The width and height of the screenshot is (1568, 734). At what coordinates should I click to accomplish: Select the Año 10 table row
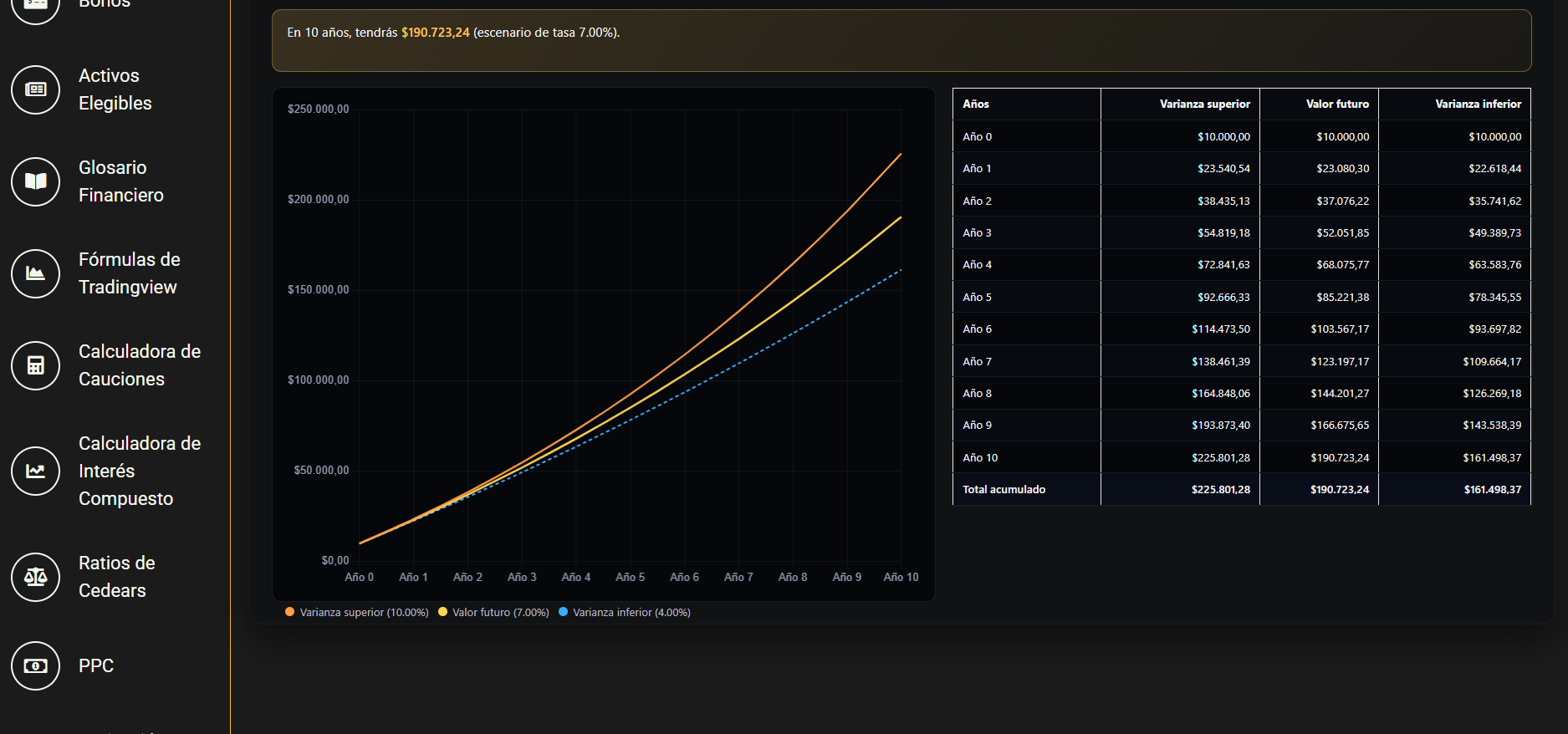(980, 458)
